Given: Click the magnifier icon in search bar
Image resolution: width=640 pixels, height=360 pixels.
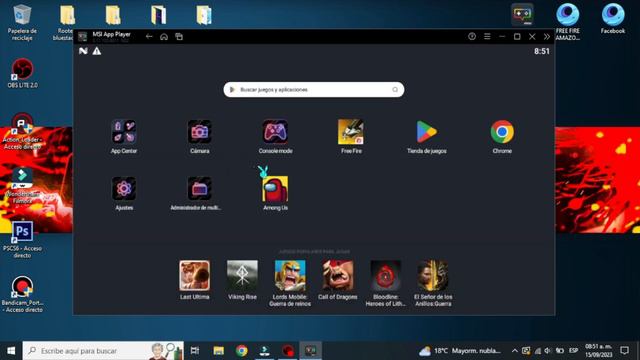Looking at the screenshot, I should pyautogui.click(x=395, y=90).
